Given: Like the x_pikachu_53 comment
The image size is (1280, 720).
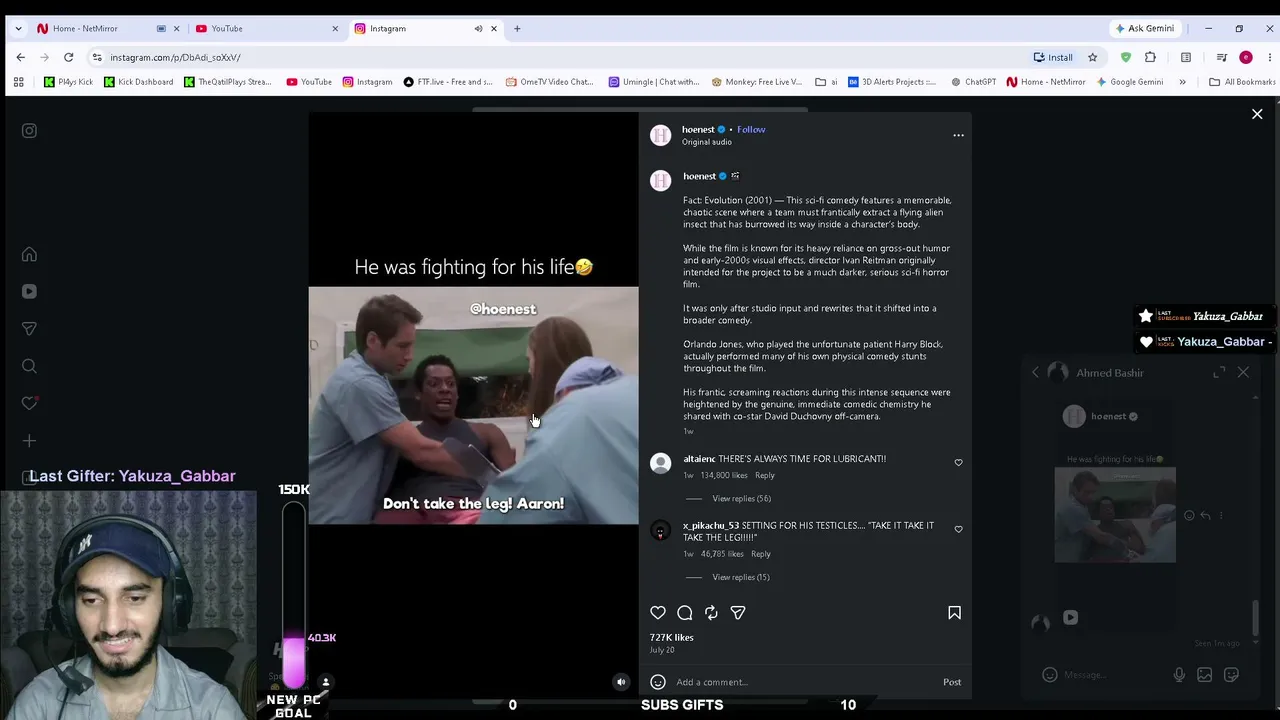Looking at the screenshot, I should tap(958, 529).
